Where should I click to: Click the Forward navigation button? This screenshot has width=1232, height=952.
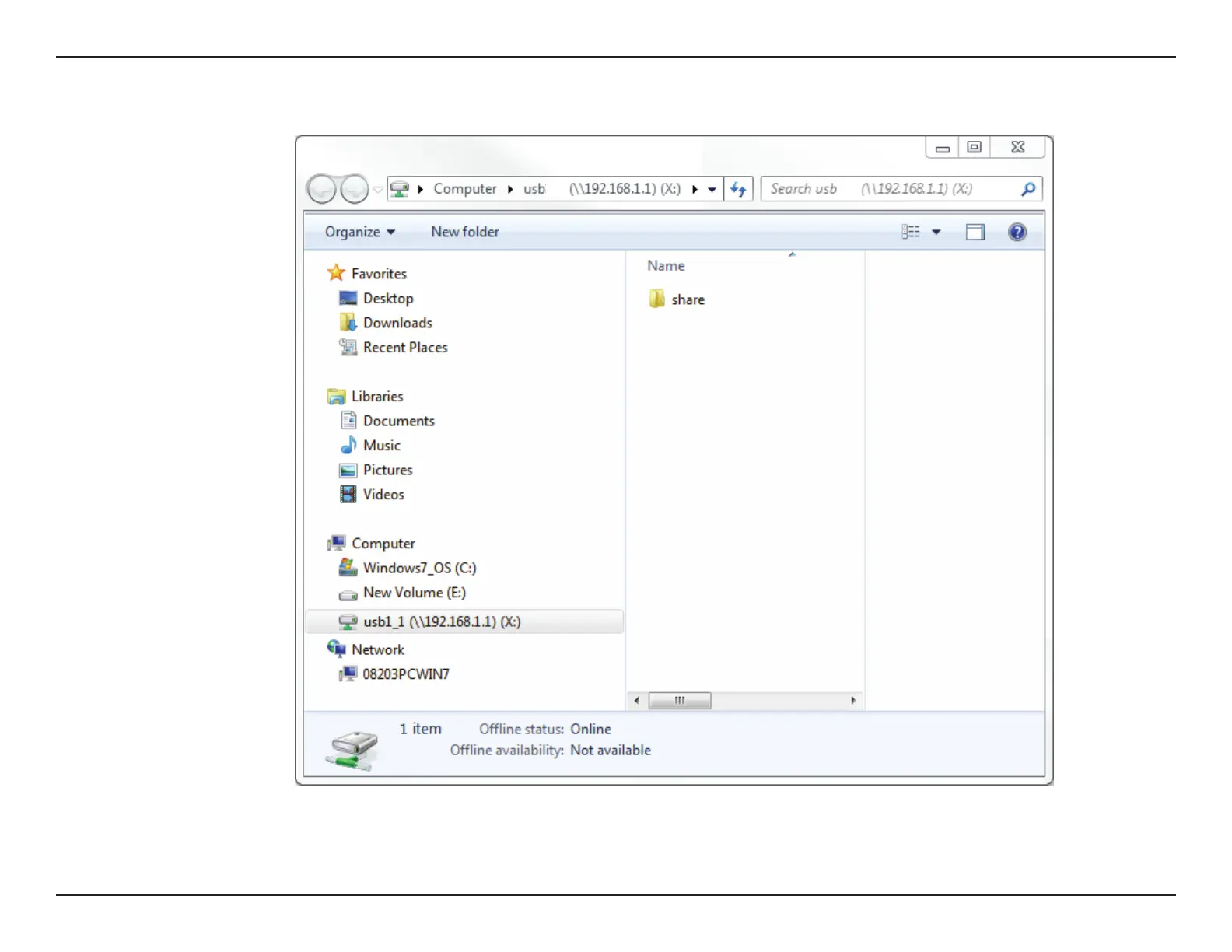pos(355,189)
